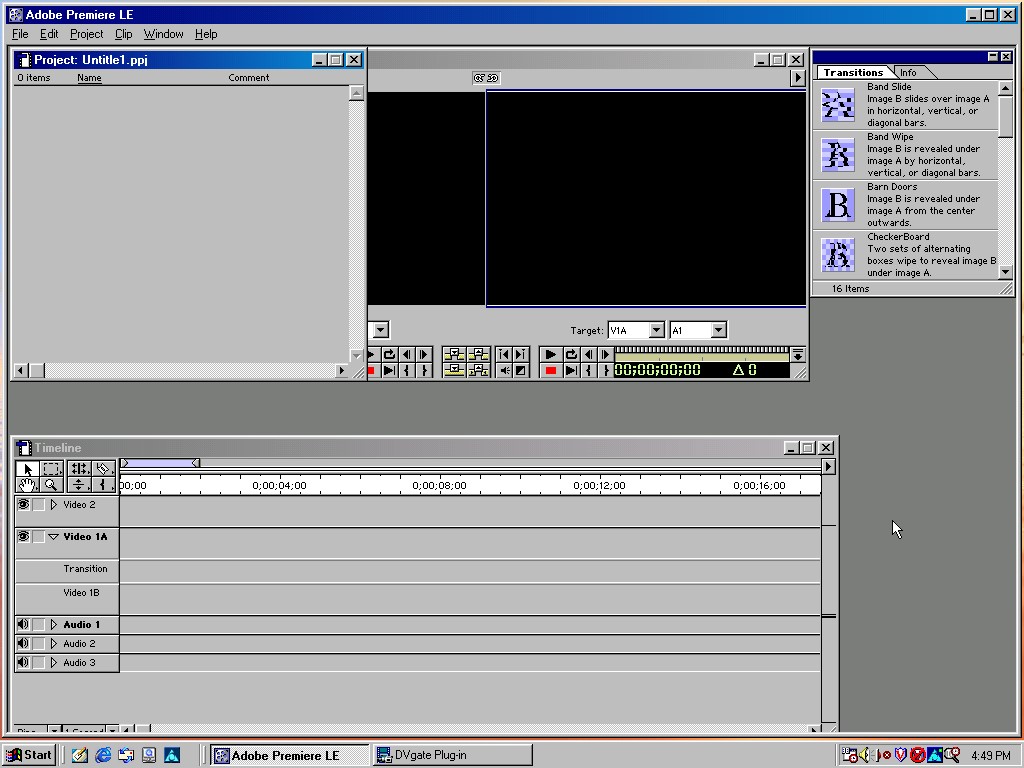This screenshot has height=768, width=1024.
Task: Click the Band Slide transition icon
Action: pyautogui.click(x=838, y=105)
